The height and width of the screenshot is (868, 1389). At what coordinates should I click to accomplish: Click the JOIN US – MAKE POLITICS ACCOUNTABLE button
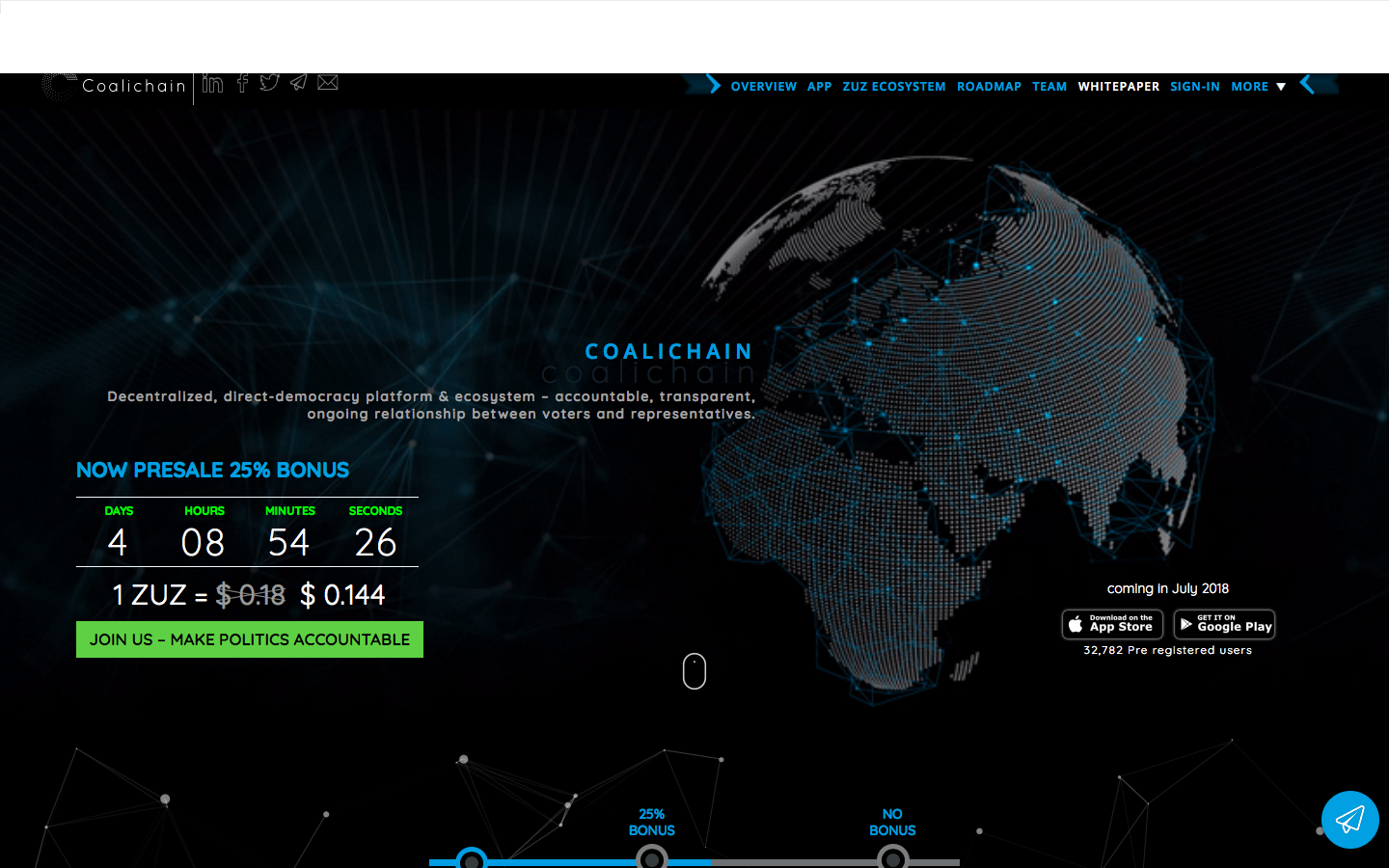250,639
